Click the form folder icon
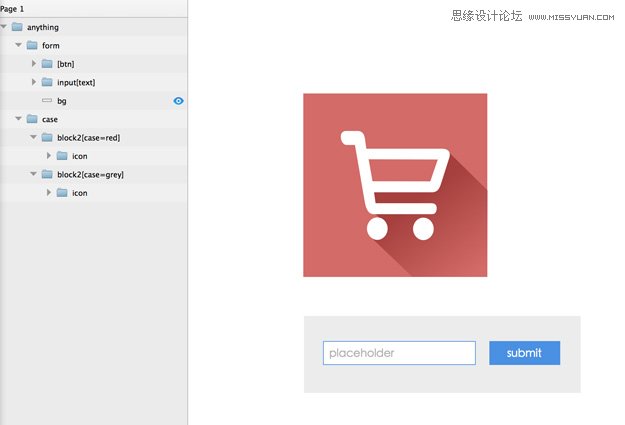This screenshot has height=425, width=625. coord(32,45)
